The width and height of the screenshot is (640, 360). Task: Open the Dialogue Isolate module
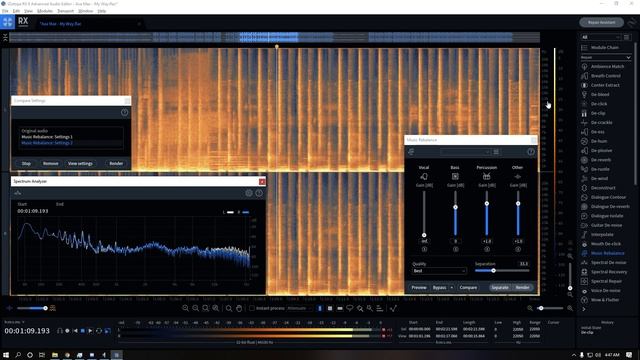tap(603, 216)
